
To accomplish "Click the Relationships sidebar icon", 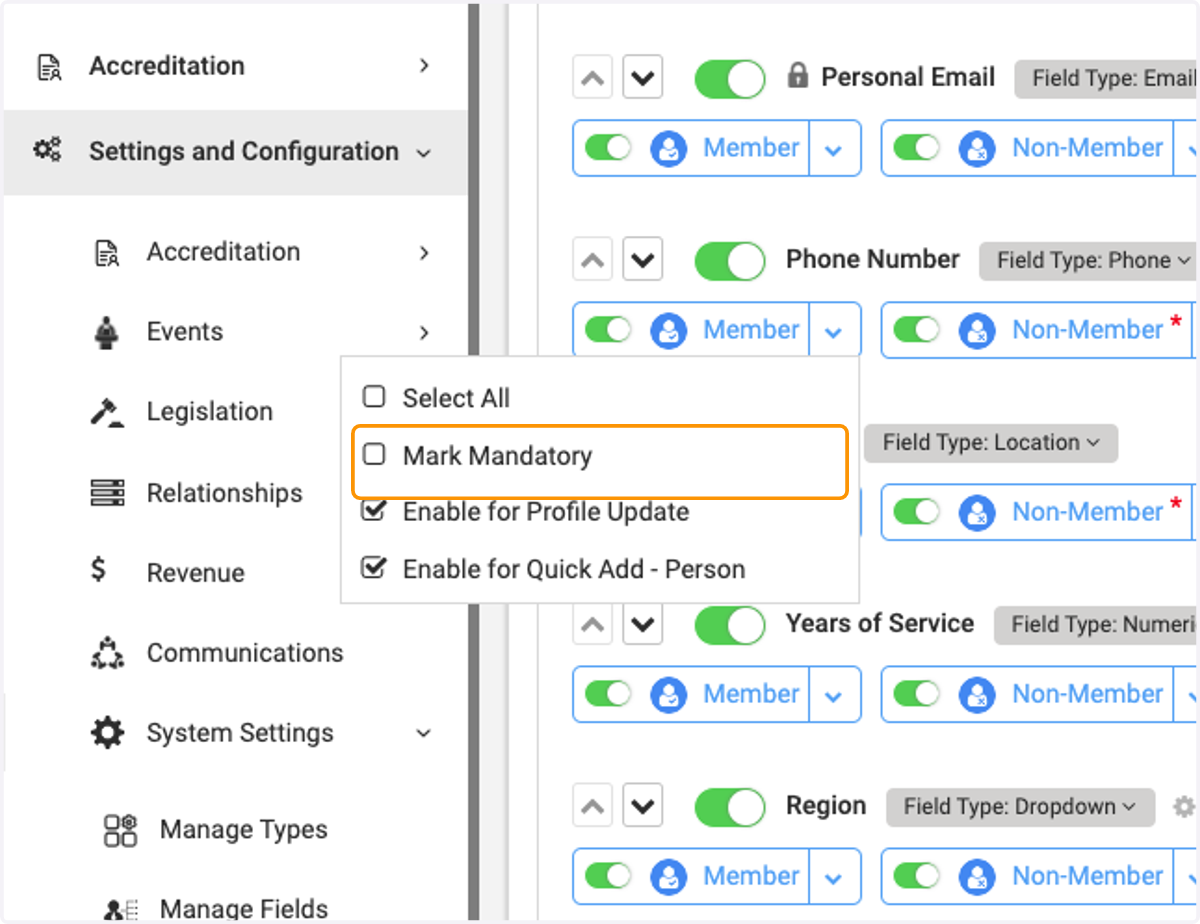I will [107, 493].
